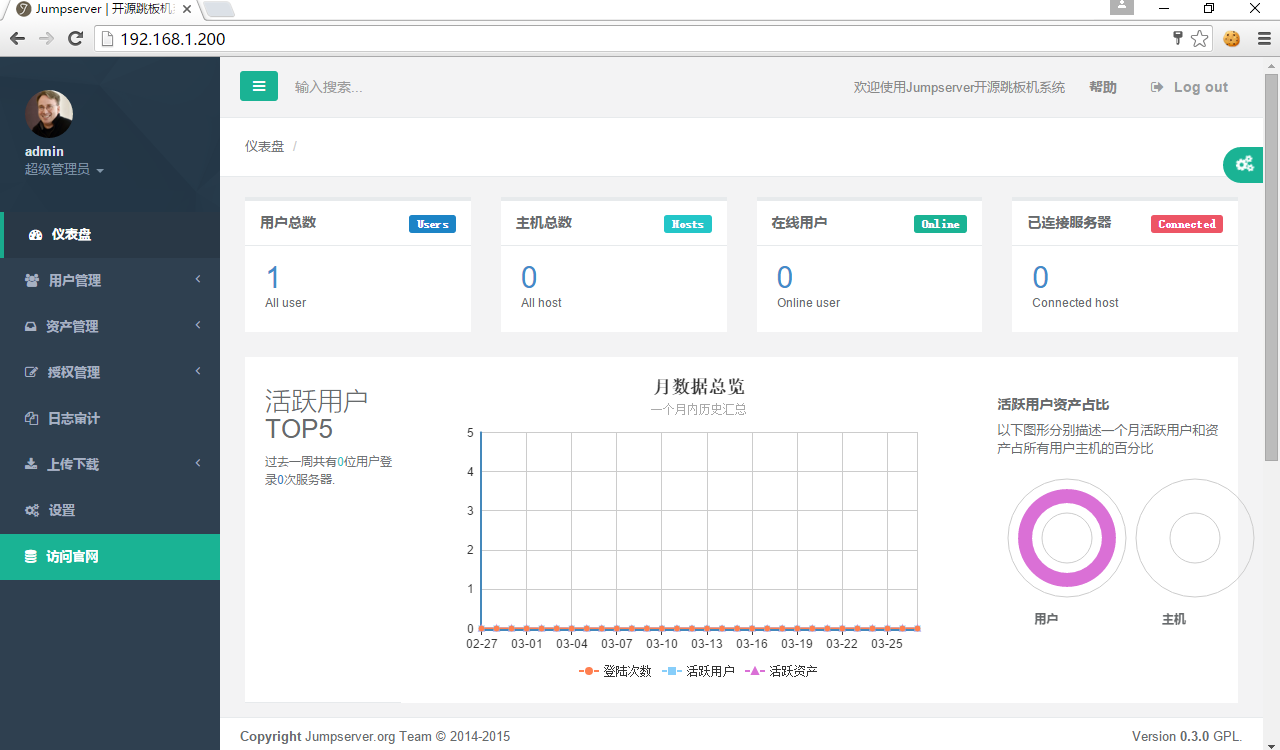Click the edit icon beside 授权管理
Image resolution: width=1280 pixels, height=750 pixels.
31,373
